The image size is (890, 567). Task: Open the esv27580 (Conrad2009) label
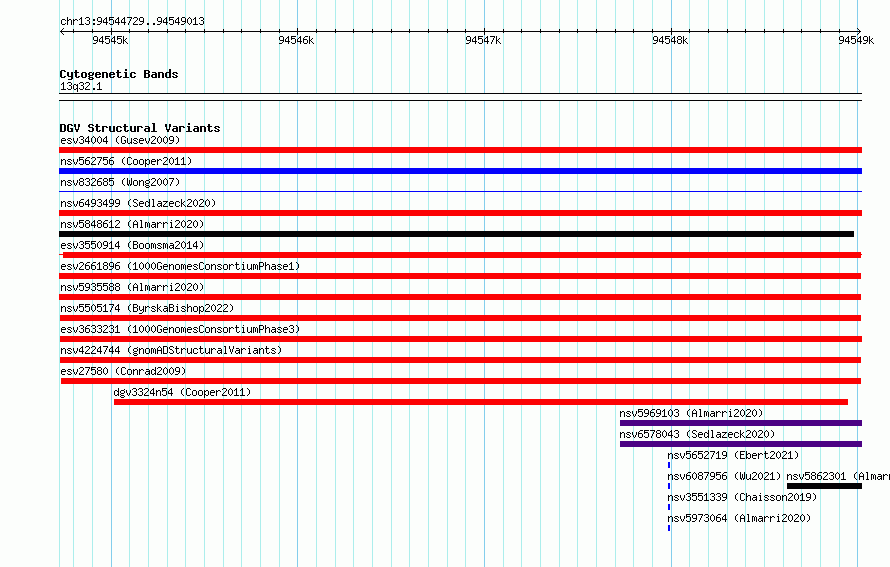tap(123, 371)
